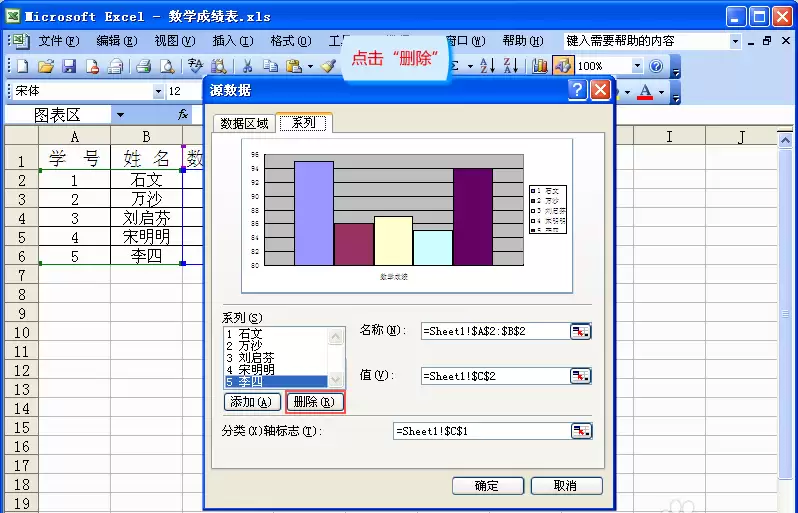Image resolution: width=798 pixels, height=513 pixels.
Task: Click the Save floppy disk icon
Action: point(69,66)
